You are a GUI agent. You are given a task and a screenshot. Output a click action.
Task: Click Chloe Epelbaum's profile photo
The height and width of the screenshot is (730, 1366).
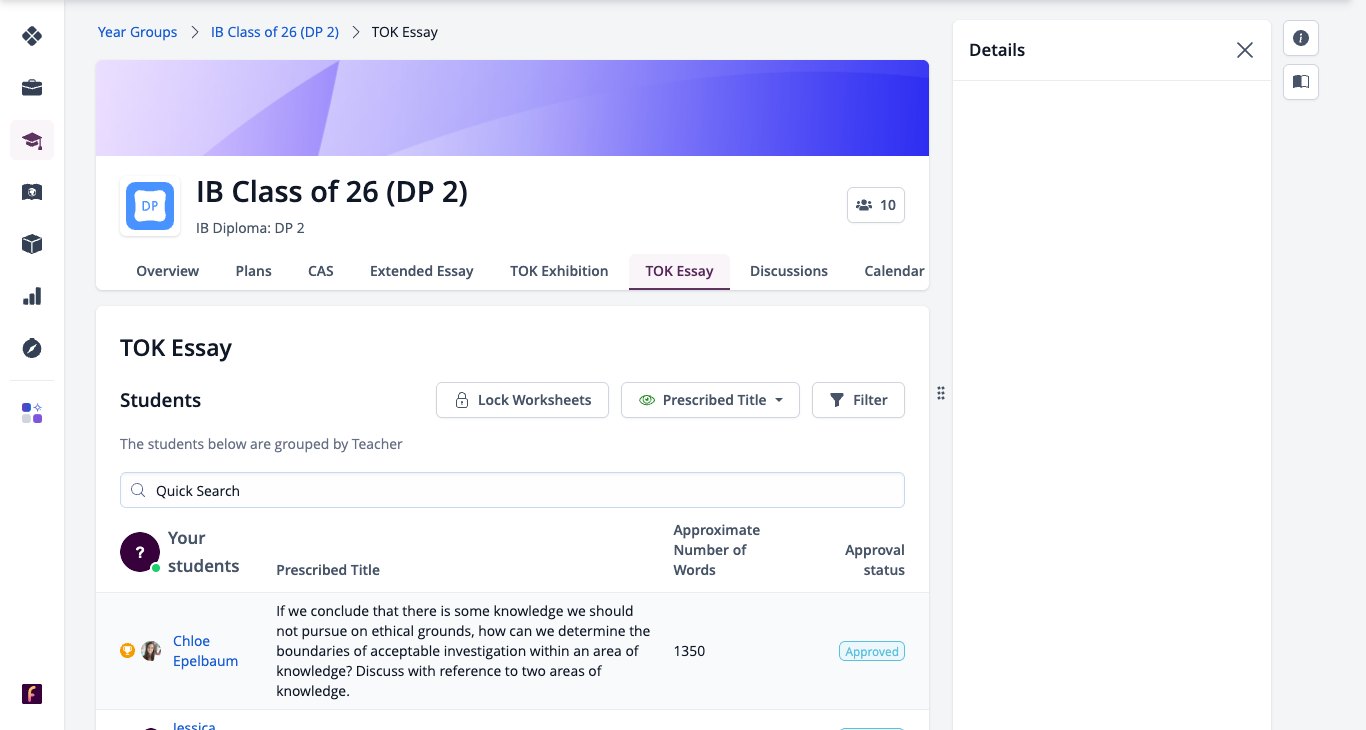pyautogui.click(x=151, y=651)
